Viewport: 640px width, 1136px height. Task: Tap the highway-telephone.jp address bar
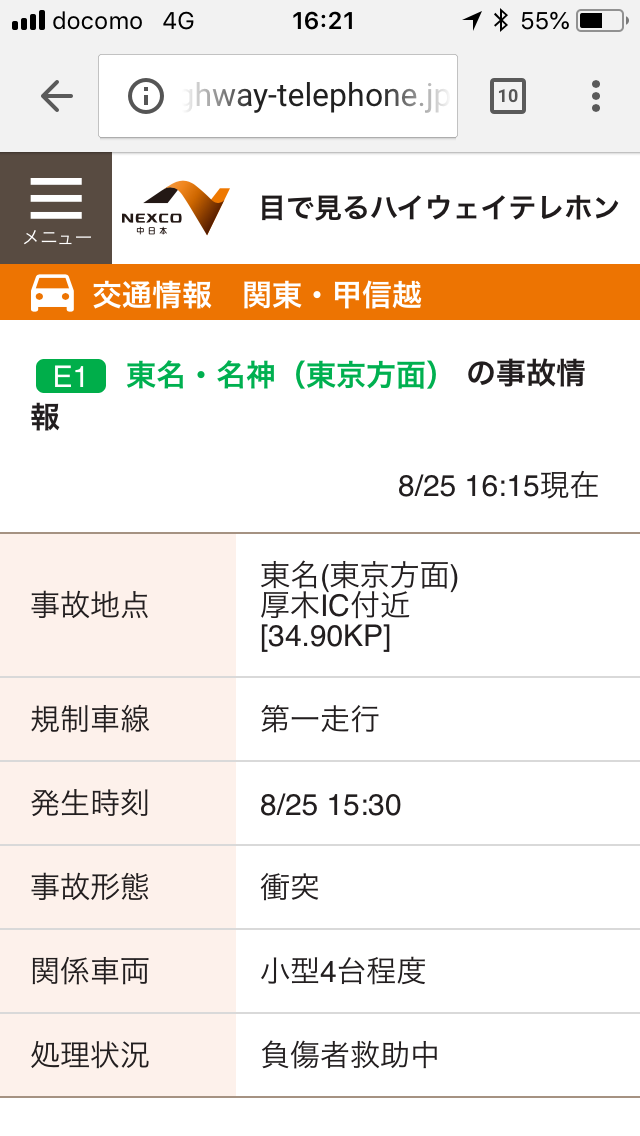[300, 96]
